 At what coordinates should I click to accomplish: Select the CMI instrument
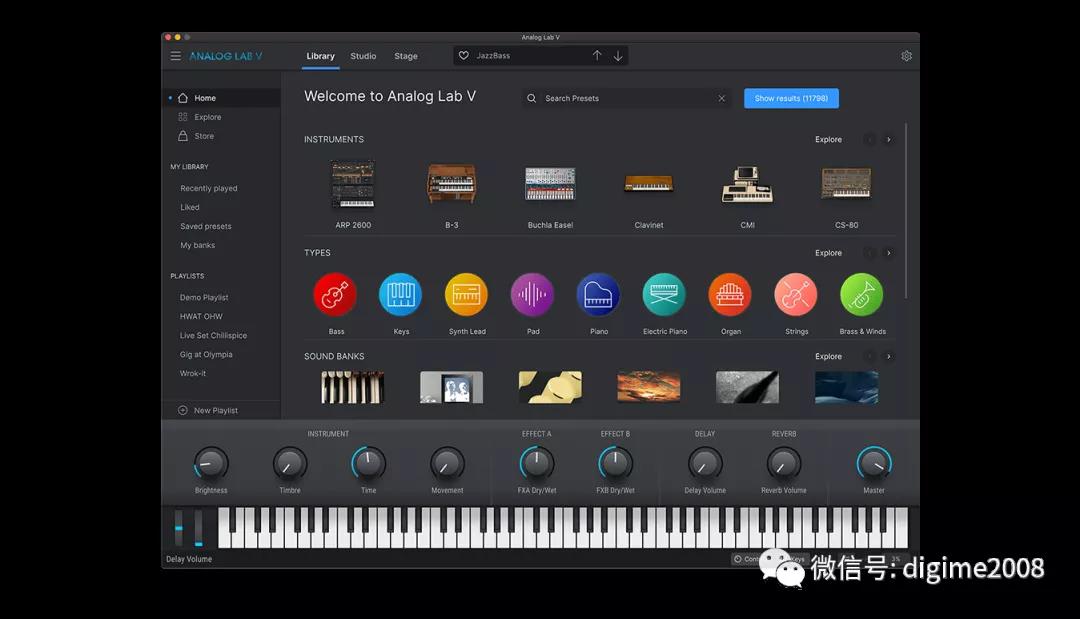747,184
